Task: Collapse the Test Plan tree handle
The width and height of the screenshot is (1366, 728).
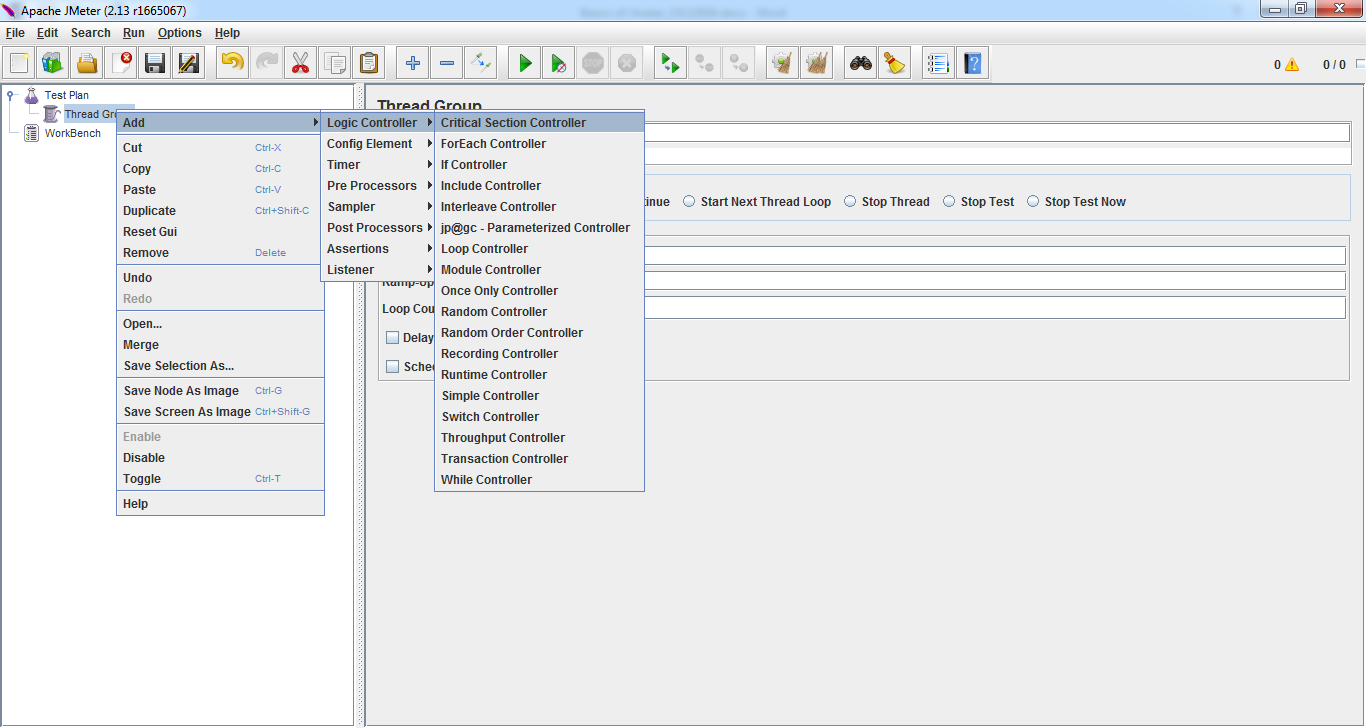Action: click(x=11, y=95)
